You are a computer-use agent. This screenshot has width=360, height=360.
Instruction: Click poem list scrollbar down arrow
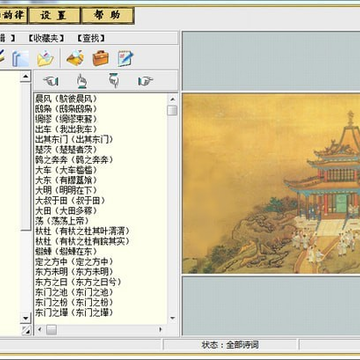172,318
